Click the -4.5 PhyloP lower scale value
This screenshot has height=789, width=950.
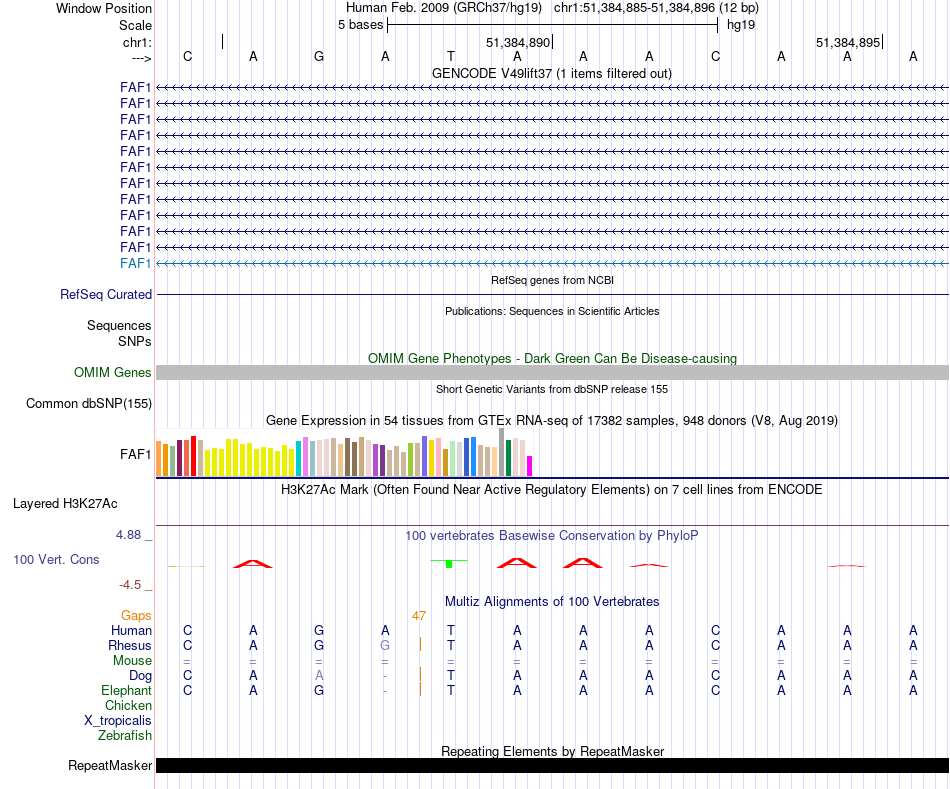(130, 585)
